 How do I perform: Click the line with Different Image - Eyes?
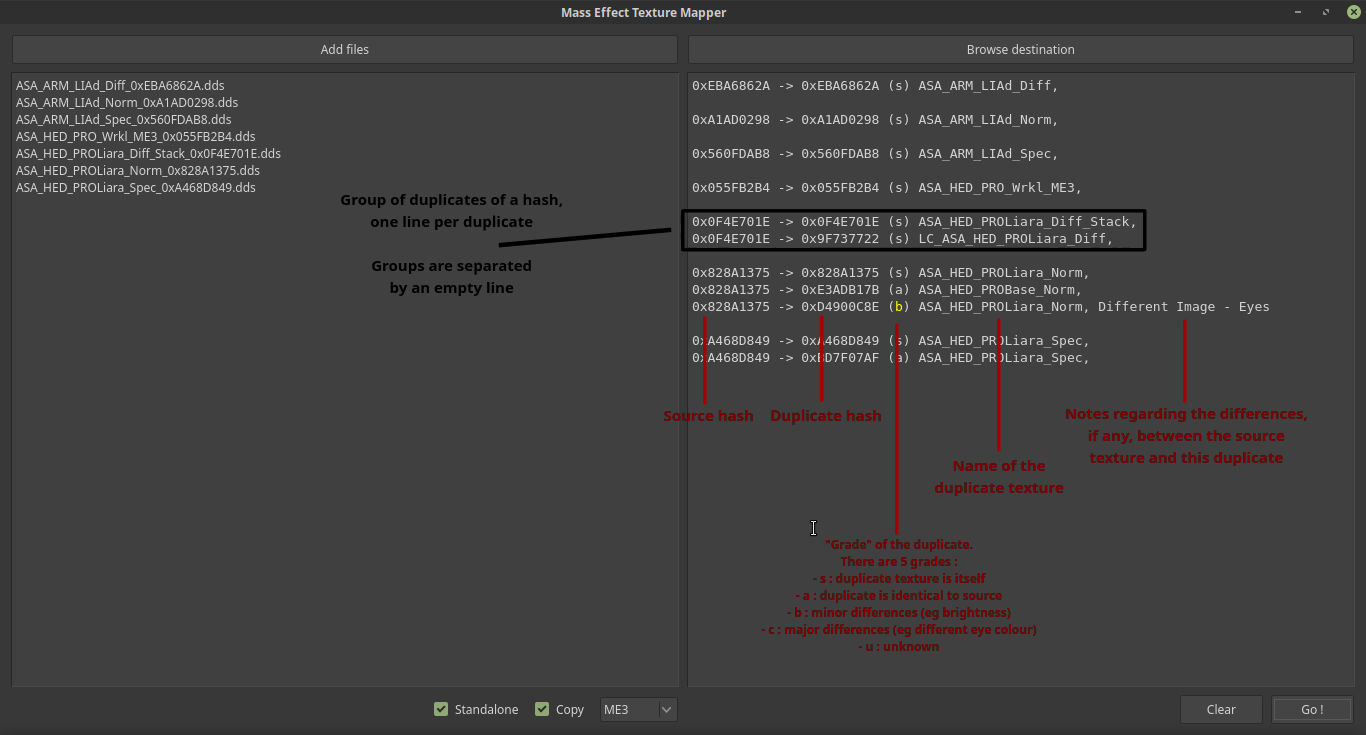[980, 307]
